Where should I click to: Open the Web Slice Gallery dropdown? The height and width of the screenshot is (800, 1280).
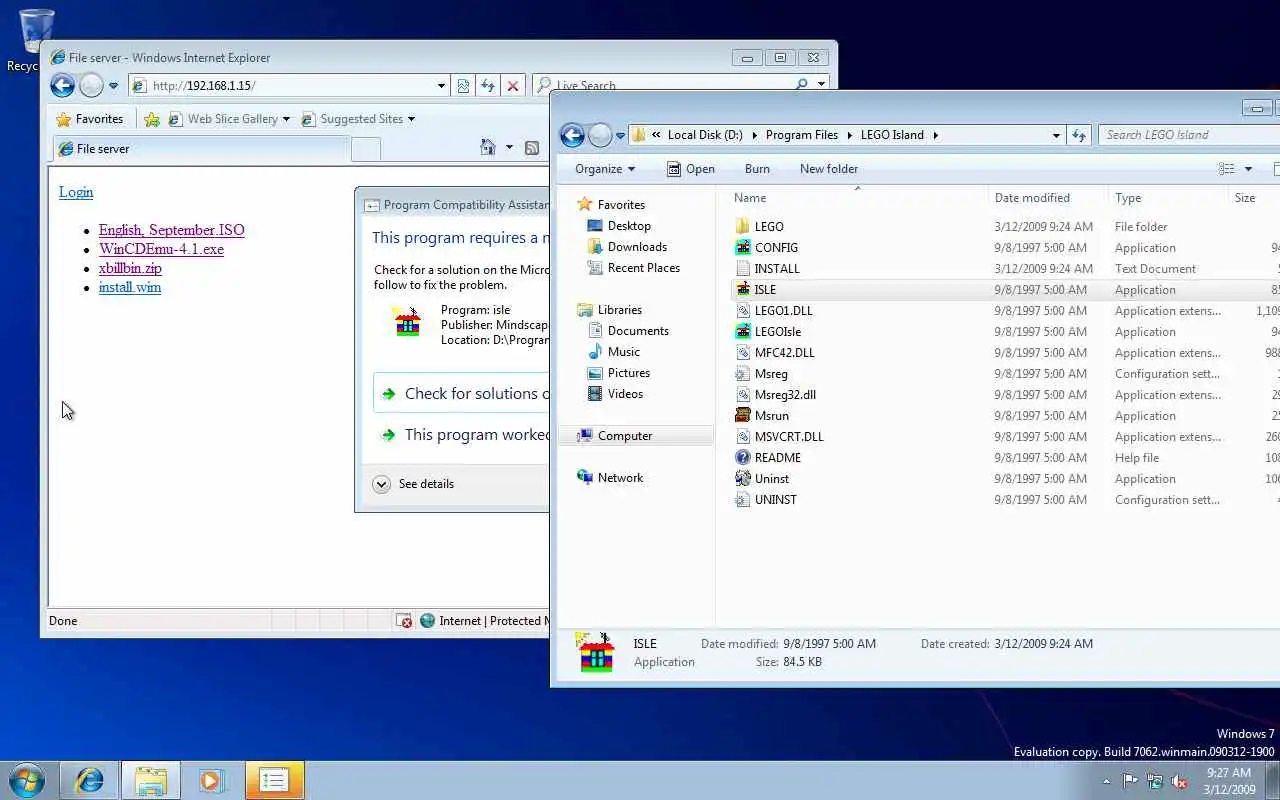coord(286,119)
